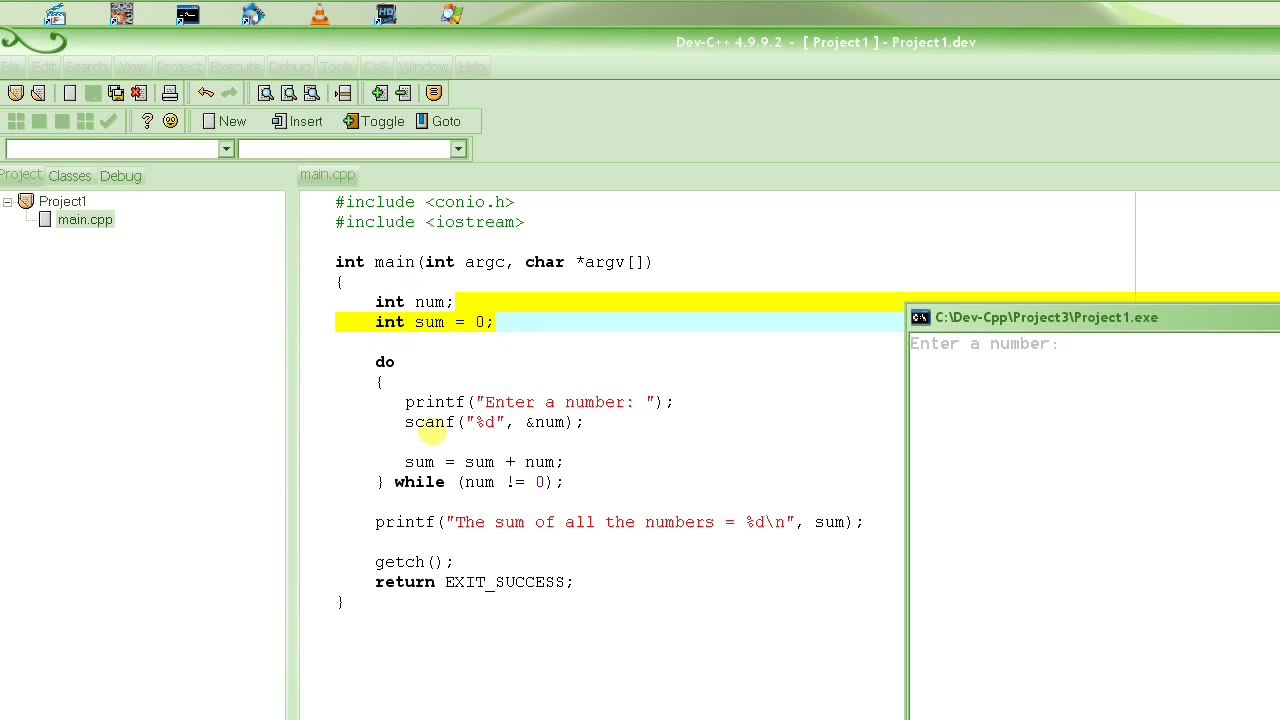Open the Edit menu
Image resolution: width=1280 pixels, height=720 pixels.
point(44,67)
